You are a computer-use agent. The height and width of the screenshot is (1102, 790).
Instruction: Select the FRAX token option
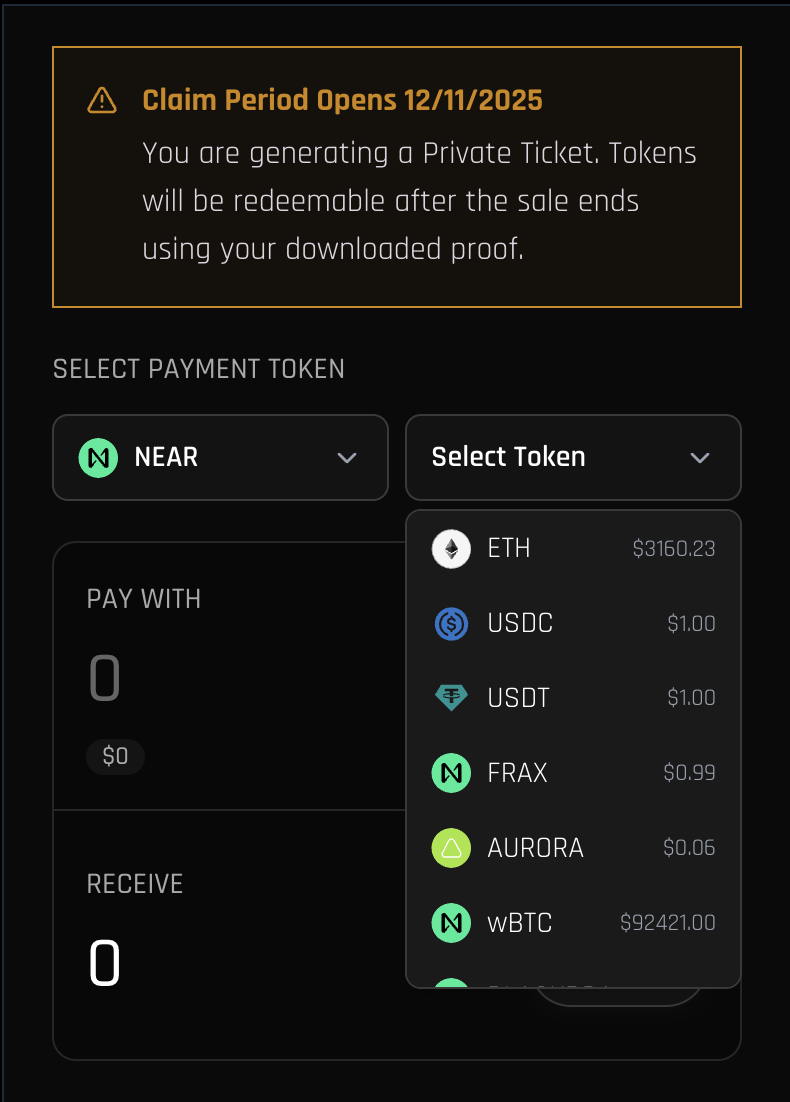coord(573,773)
